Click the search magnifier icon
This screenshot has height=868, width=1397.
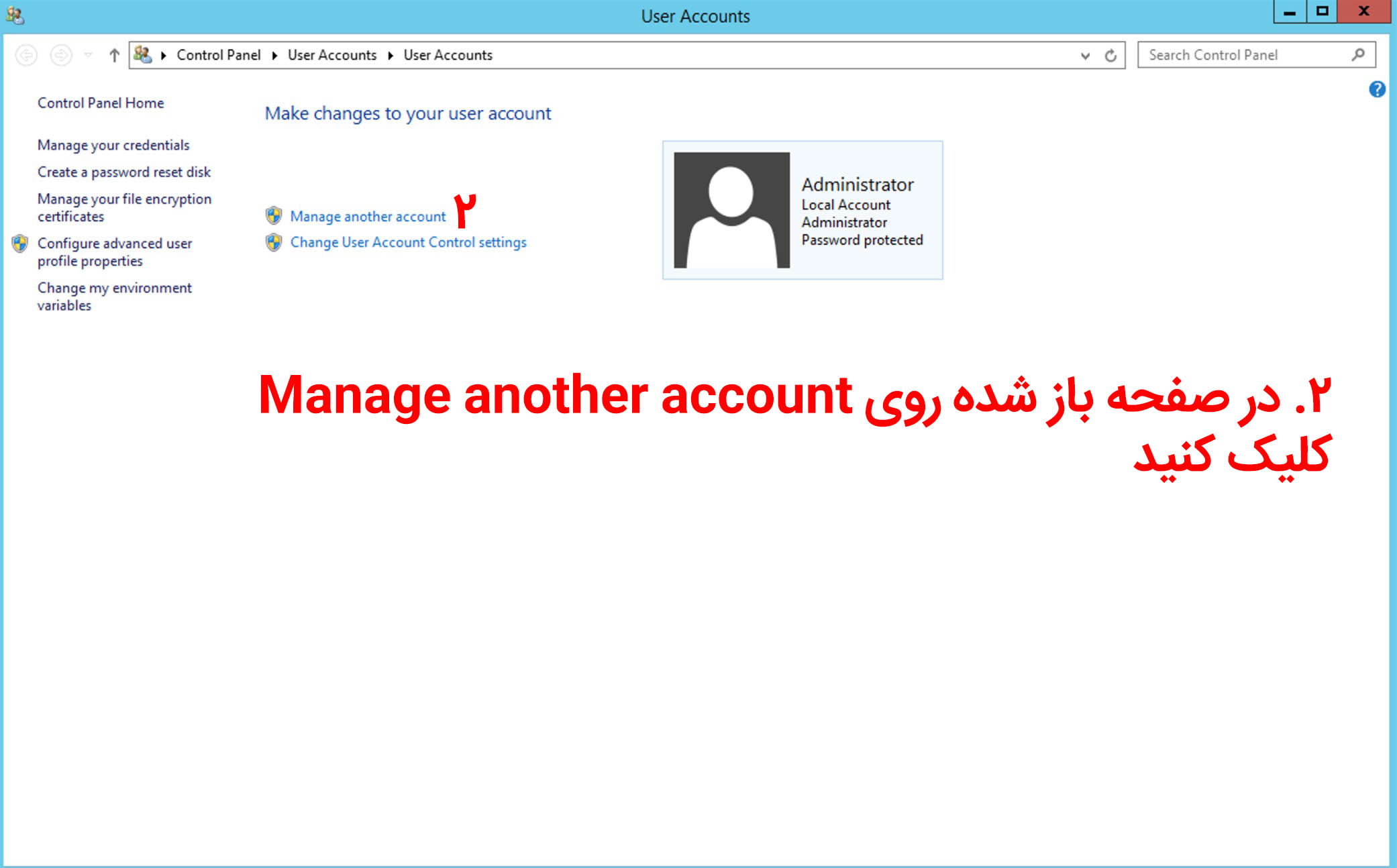[1358, 55]
